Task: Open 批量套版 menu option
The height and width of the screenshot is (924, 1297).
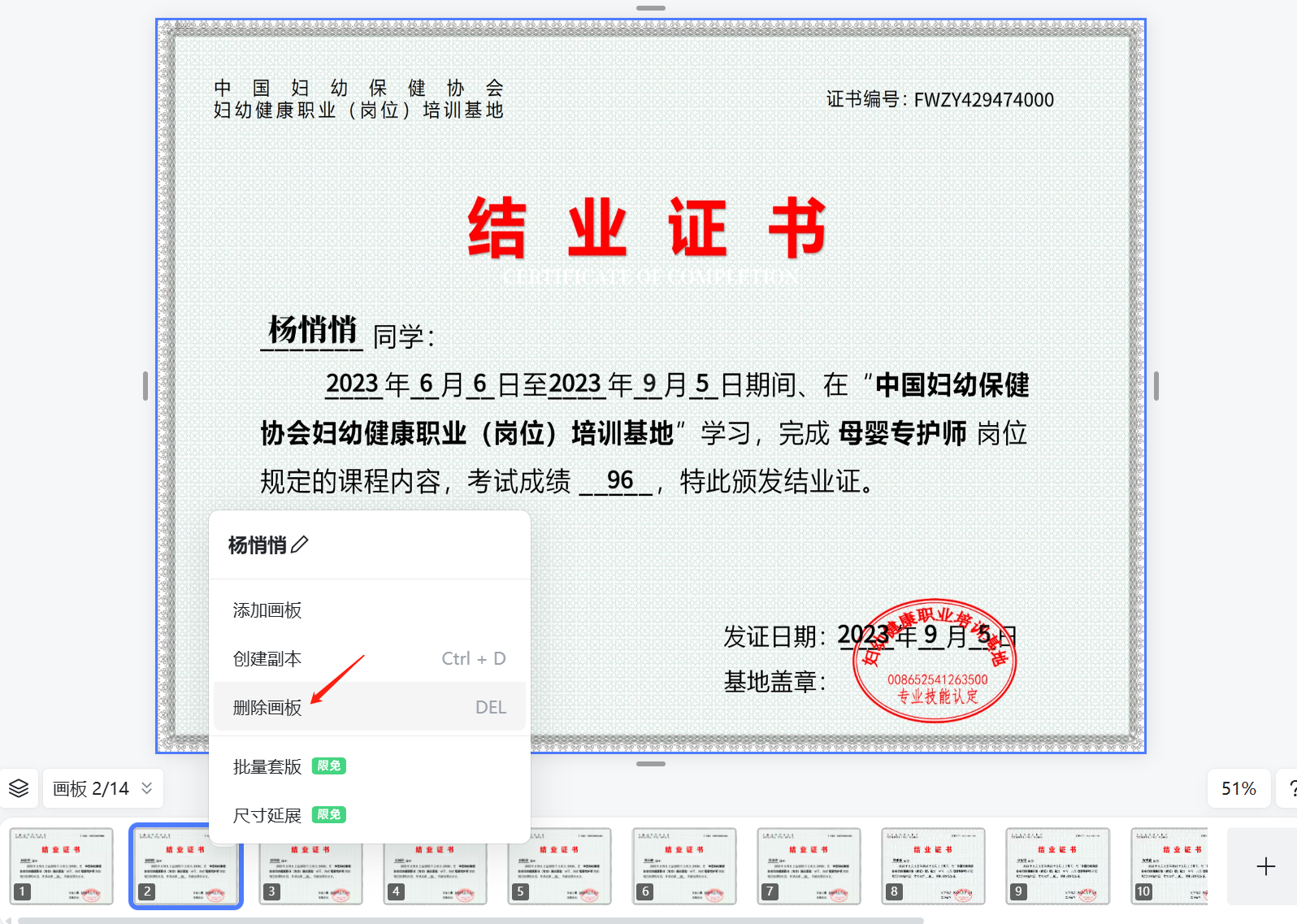Action: pyautogui.click(x=370, y=766)
